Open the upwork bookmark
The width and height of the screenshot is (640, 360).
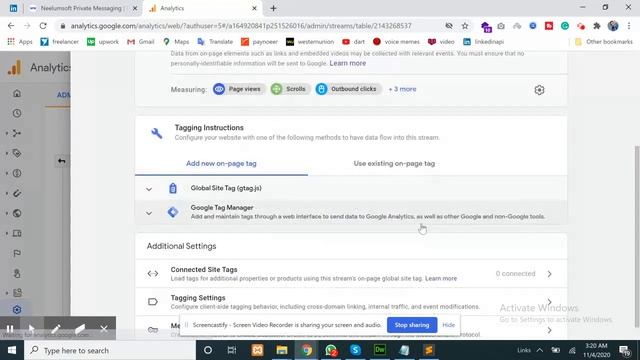click(103, 42)
